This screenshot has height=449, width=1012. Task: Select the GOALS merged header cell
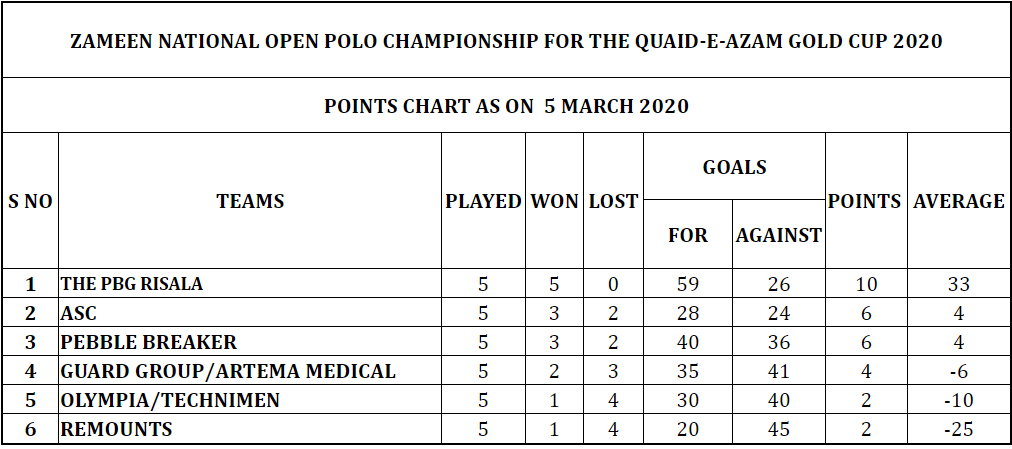click(x=734, y=166)
